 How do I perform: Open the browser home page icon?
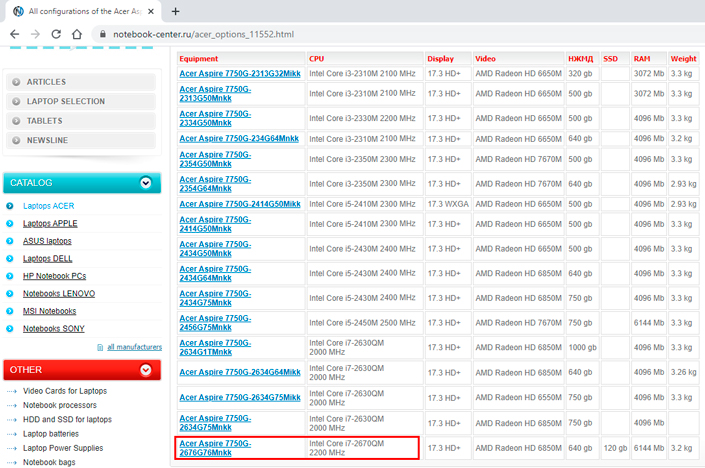[x=77, y=34]
